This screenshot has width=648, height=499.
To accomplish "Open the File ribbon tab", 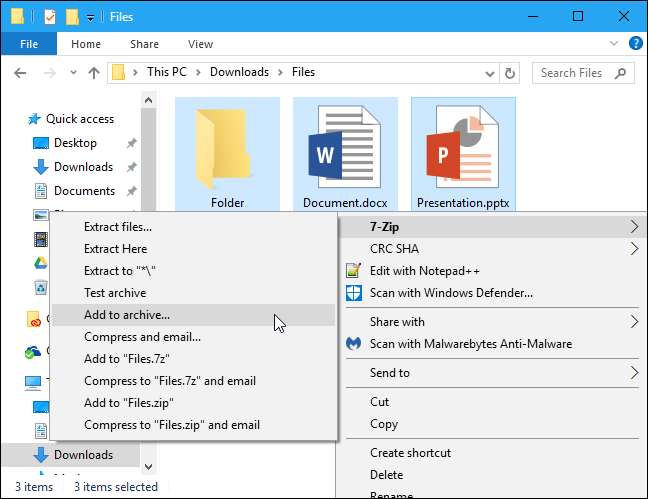I will (x=29, y=44).
